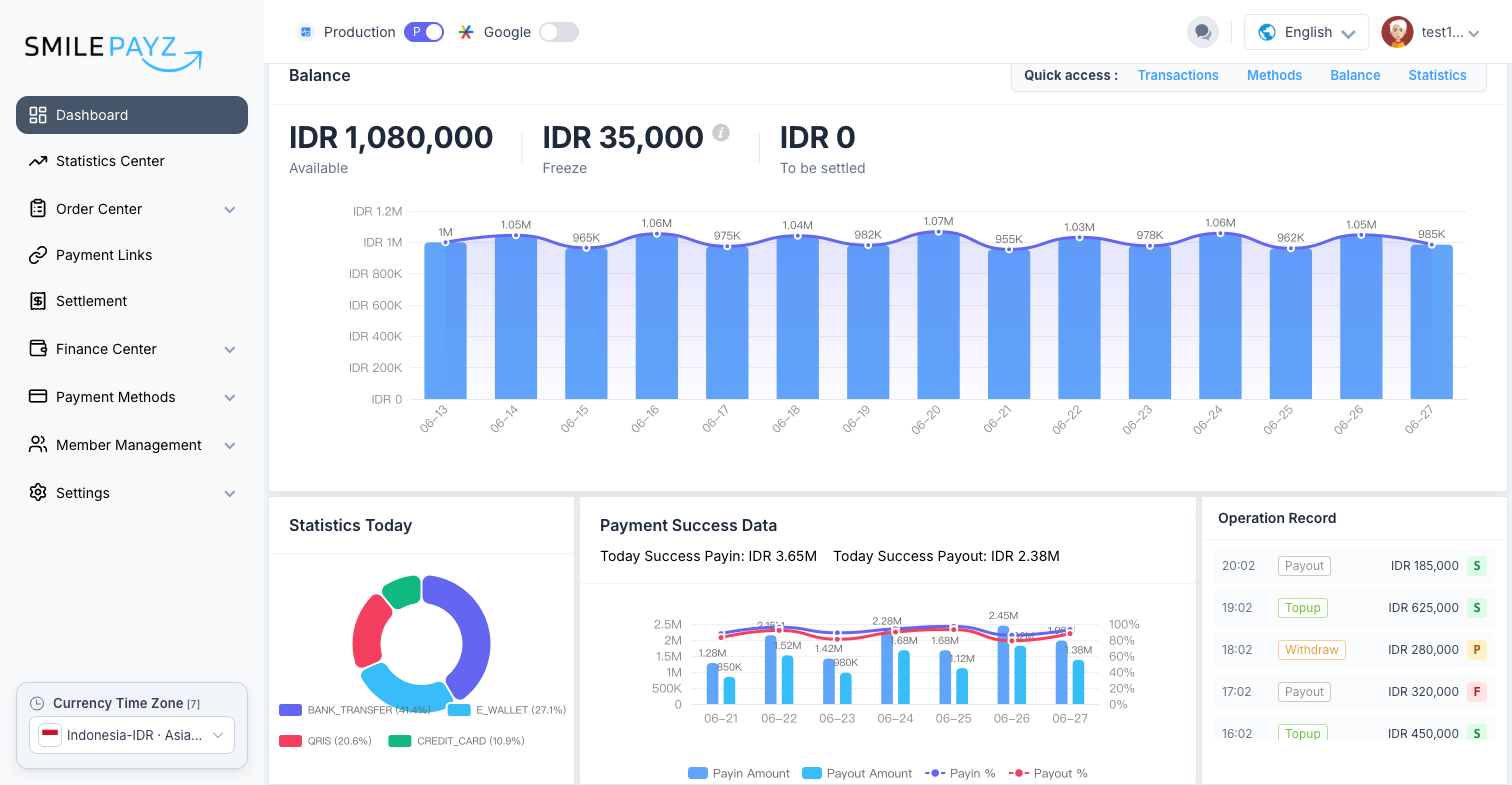Toggle Payout % line legend

[1048, 773]
